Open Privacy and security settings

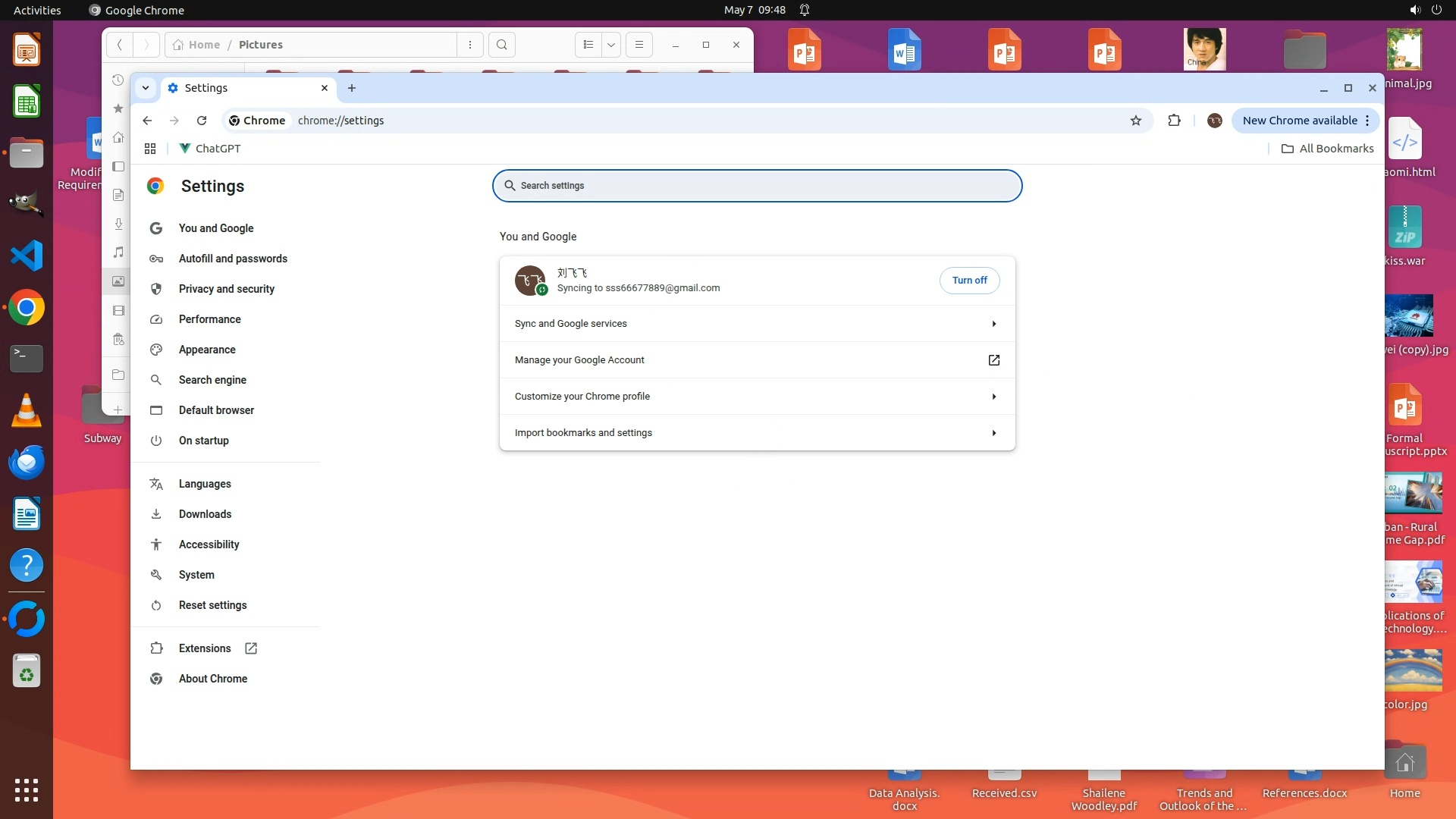[x=226, y=289]
